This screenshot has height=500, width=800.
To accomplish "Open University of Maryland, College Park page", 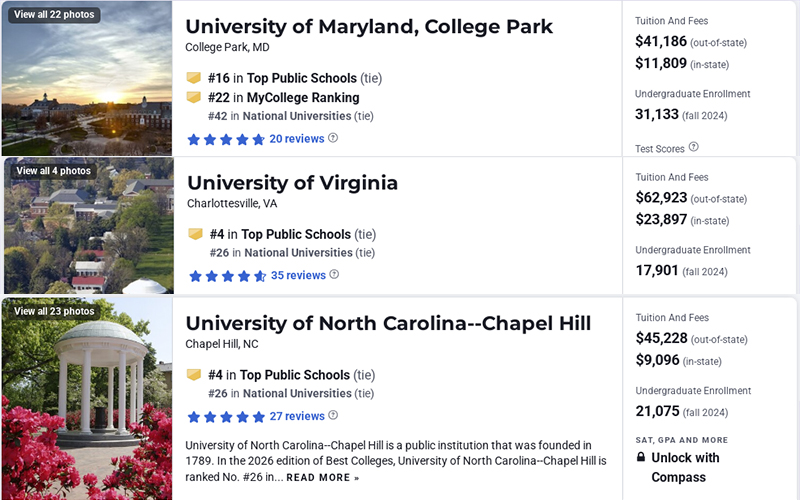I will click(369, 27).
